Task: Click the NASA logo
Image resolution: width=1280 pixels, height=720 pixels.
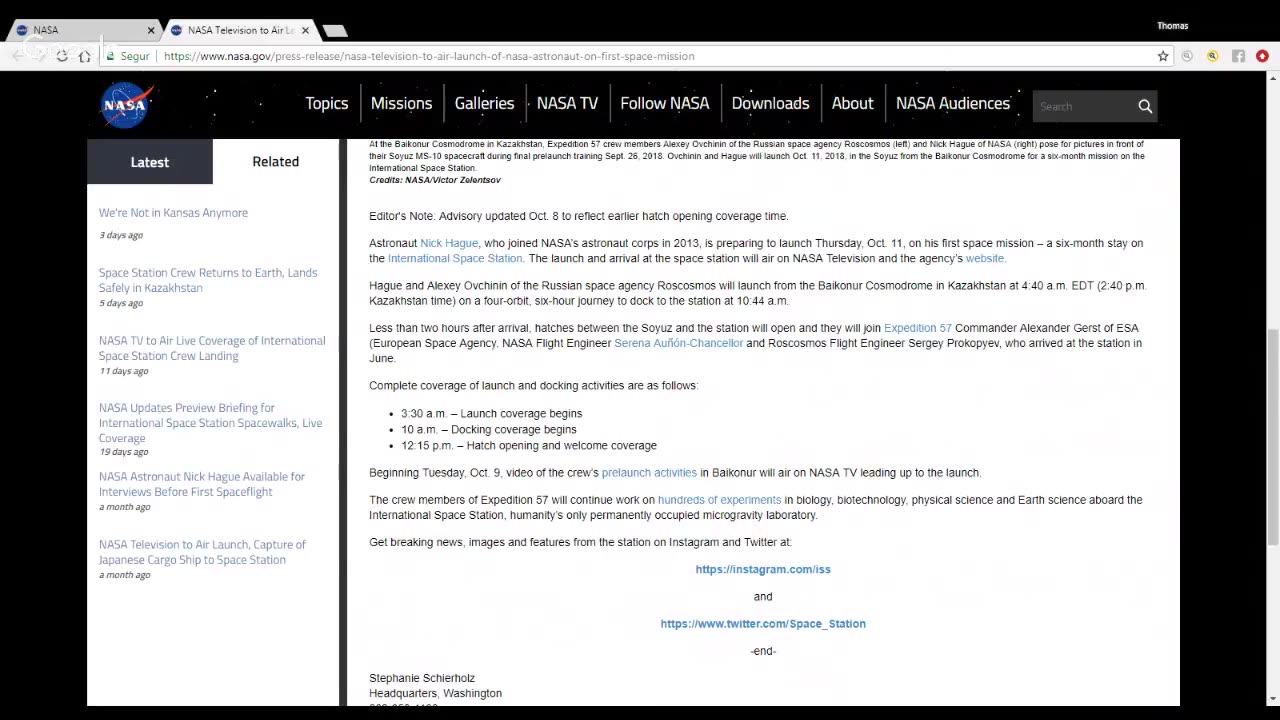Action: 126,105
